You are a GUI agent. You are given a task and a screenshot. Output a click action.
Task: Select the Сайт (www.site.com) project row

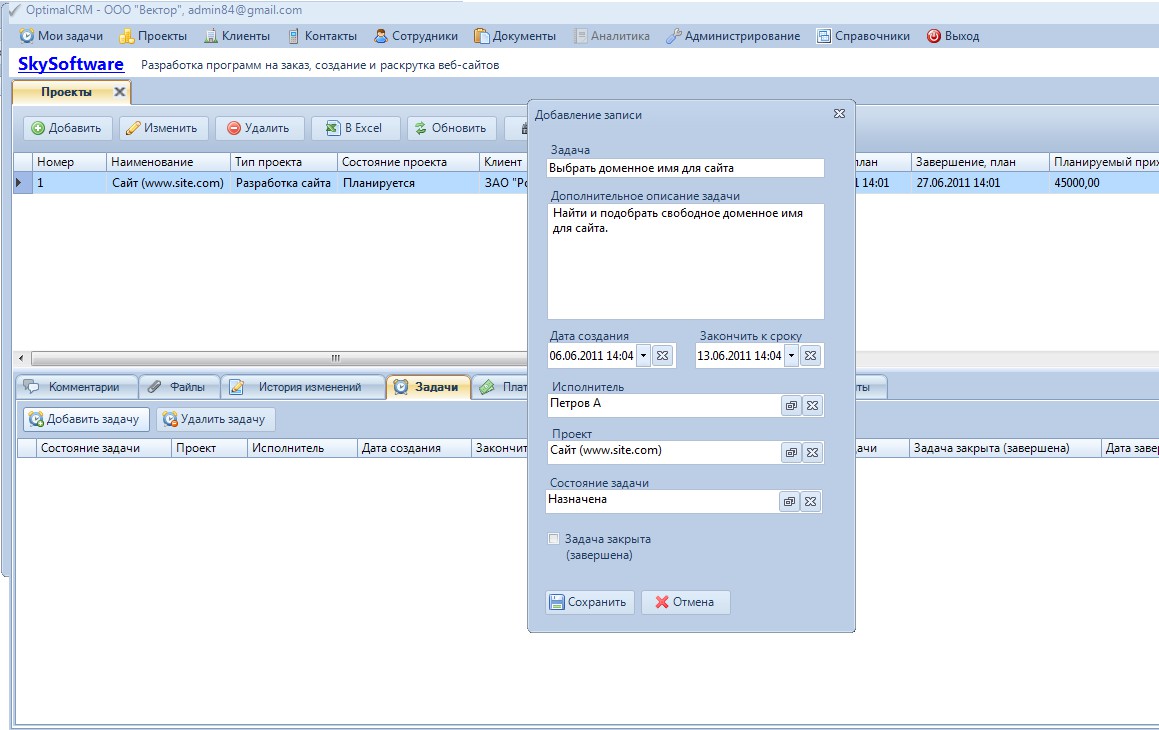[x=168, y=182]
